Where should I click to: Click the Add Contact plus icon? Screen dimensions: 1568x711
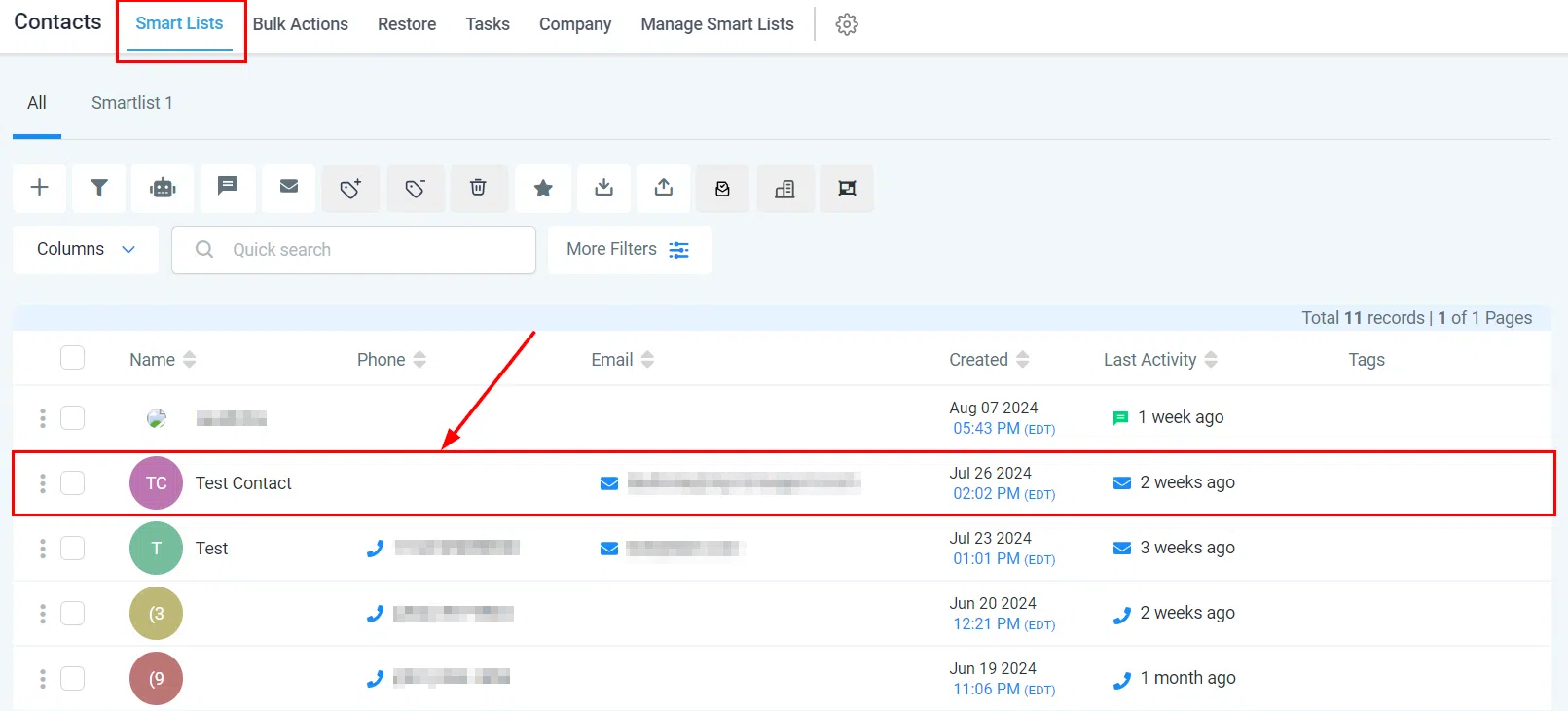40,188
